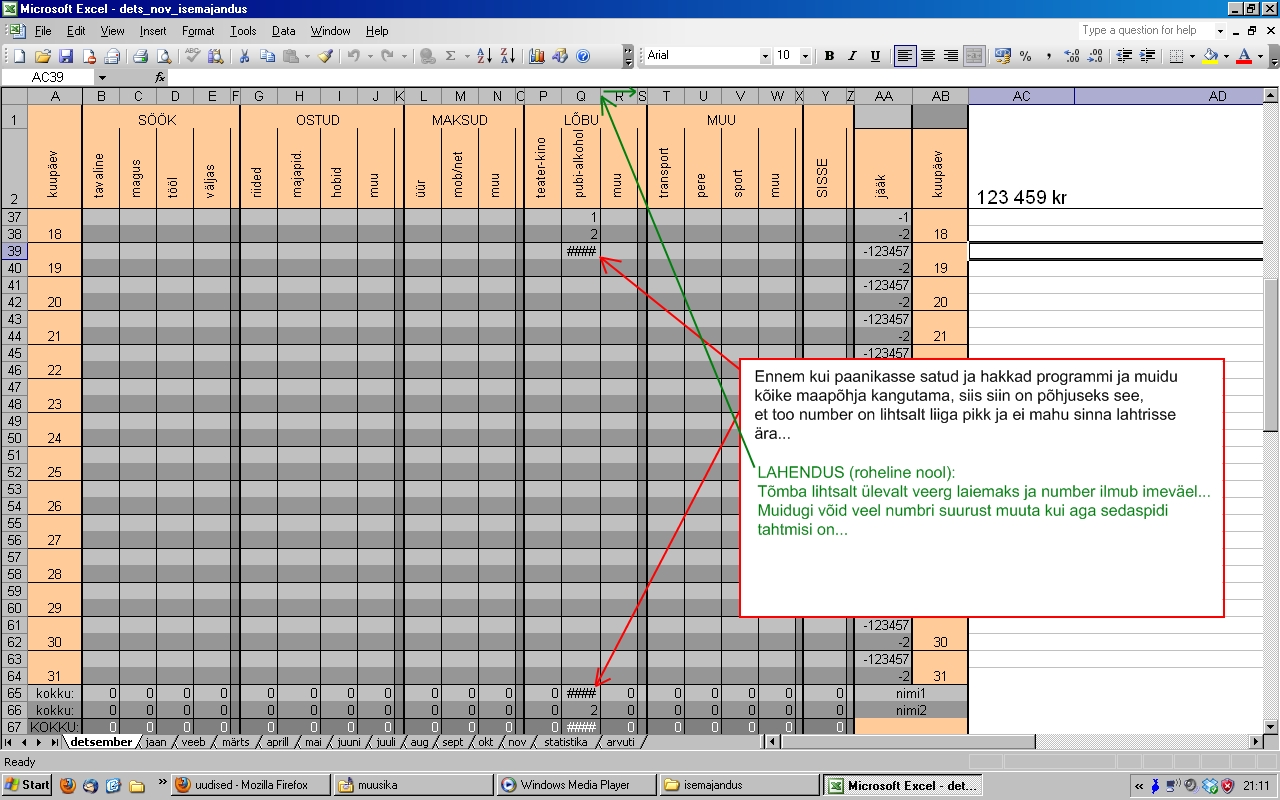Increase decimal places
1280x800 pixels.
tap(1072, 56)
